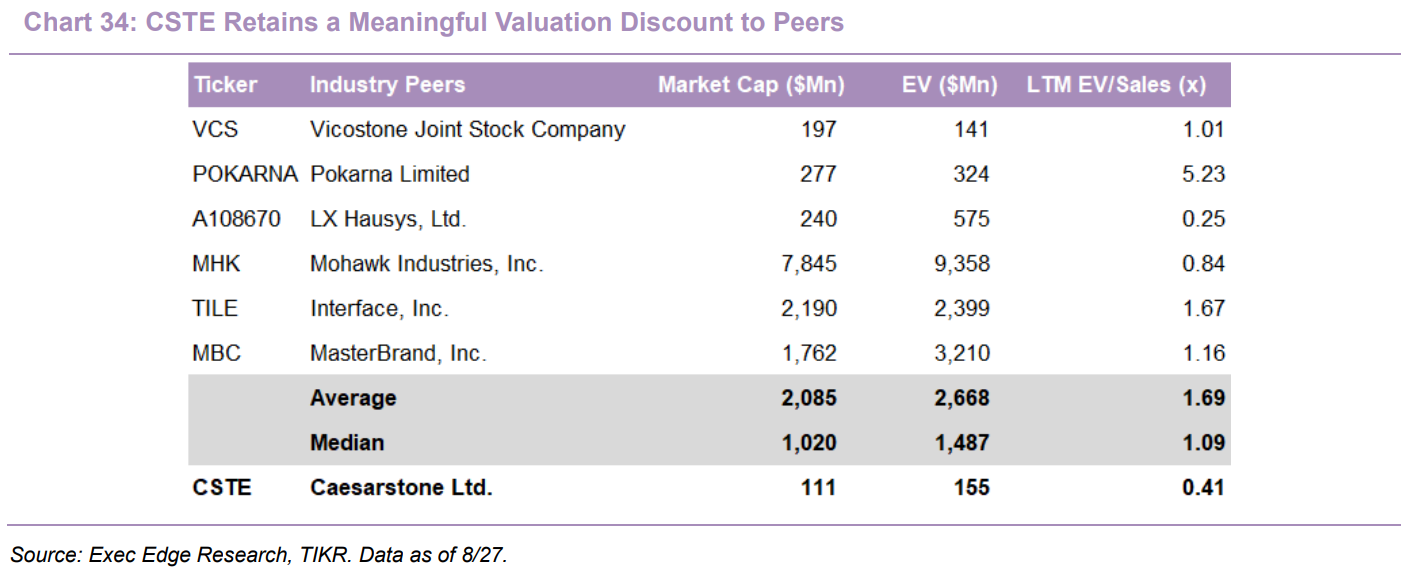Select the EV ($Mn) column header

pyautogui.click(x=949, y=85)
